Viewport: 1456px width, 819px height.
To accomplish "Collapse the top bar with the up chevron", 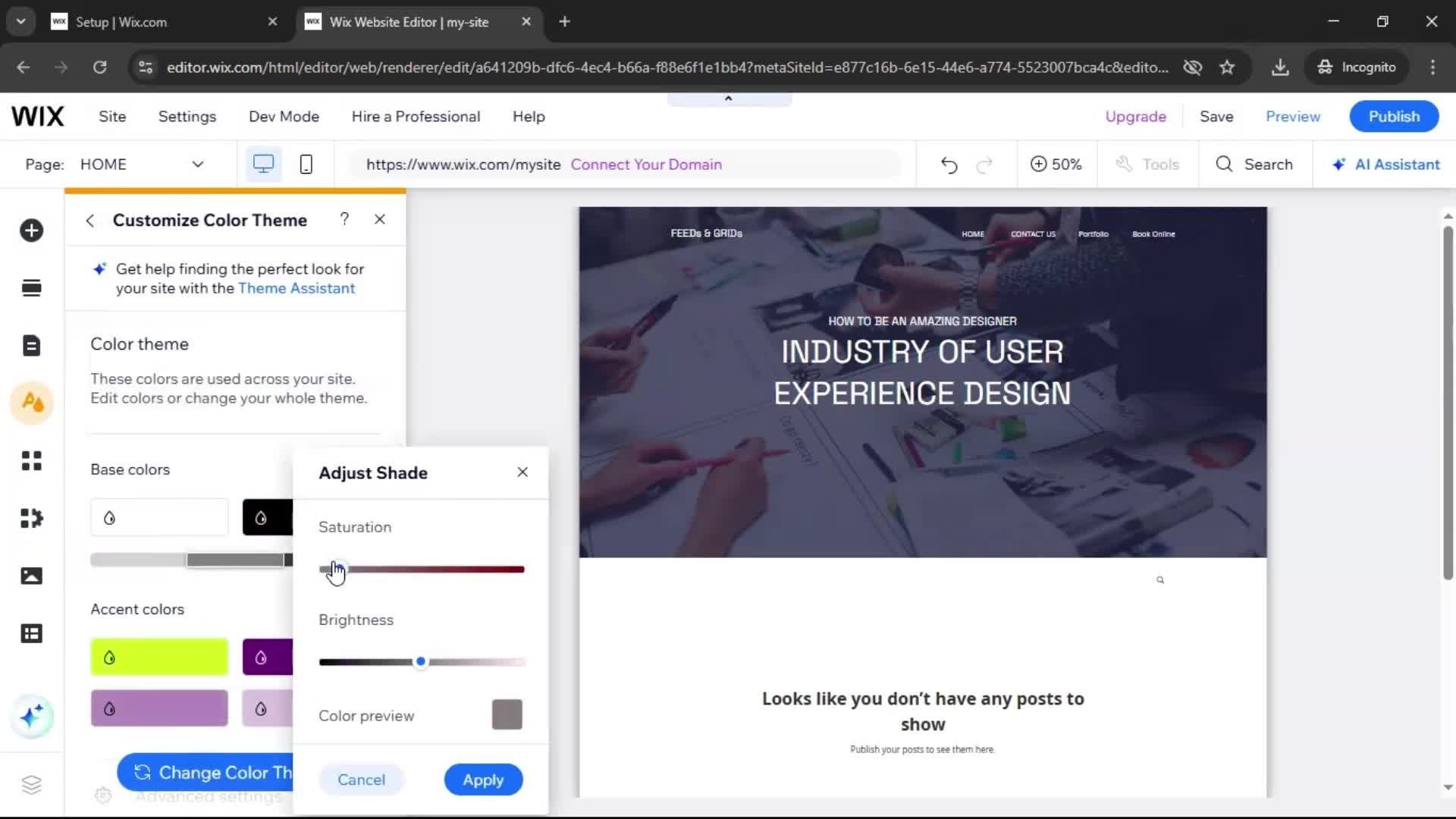I will point(728,99).
